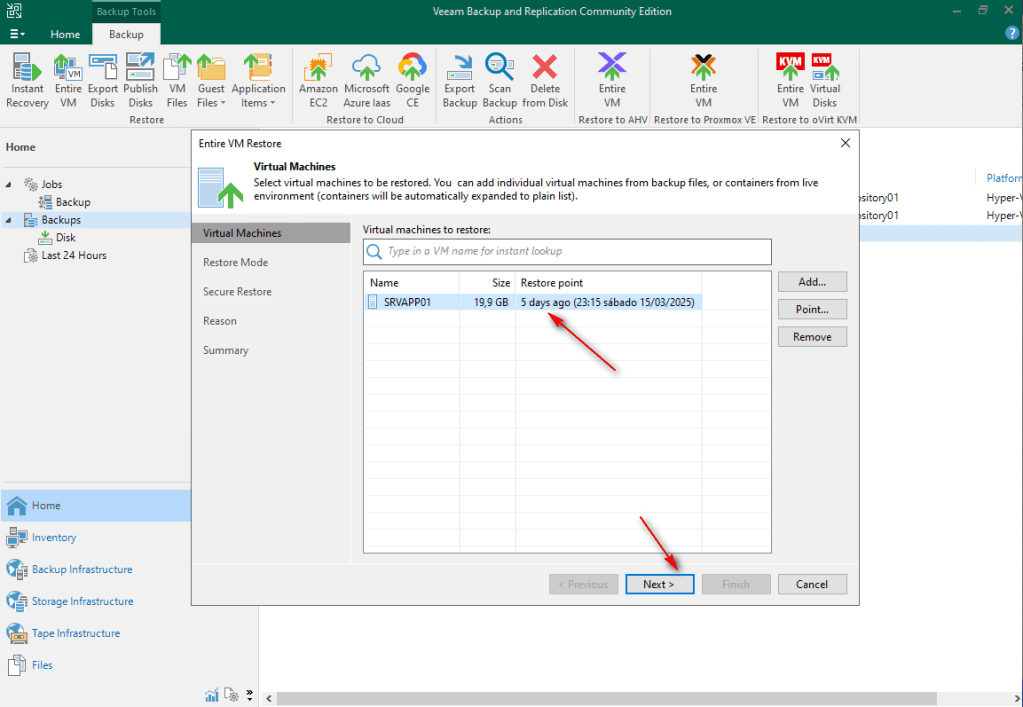The height and width of the screenshot is (707, 1023).
Task: Collapse the Backups tree node
Action: tap(10, 220)
